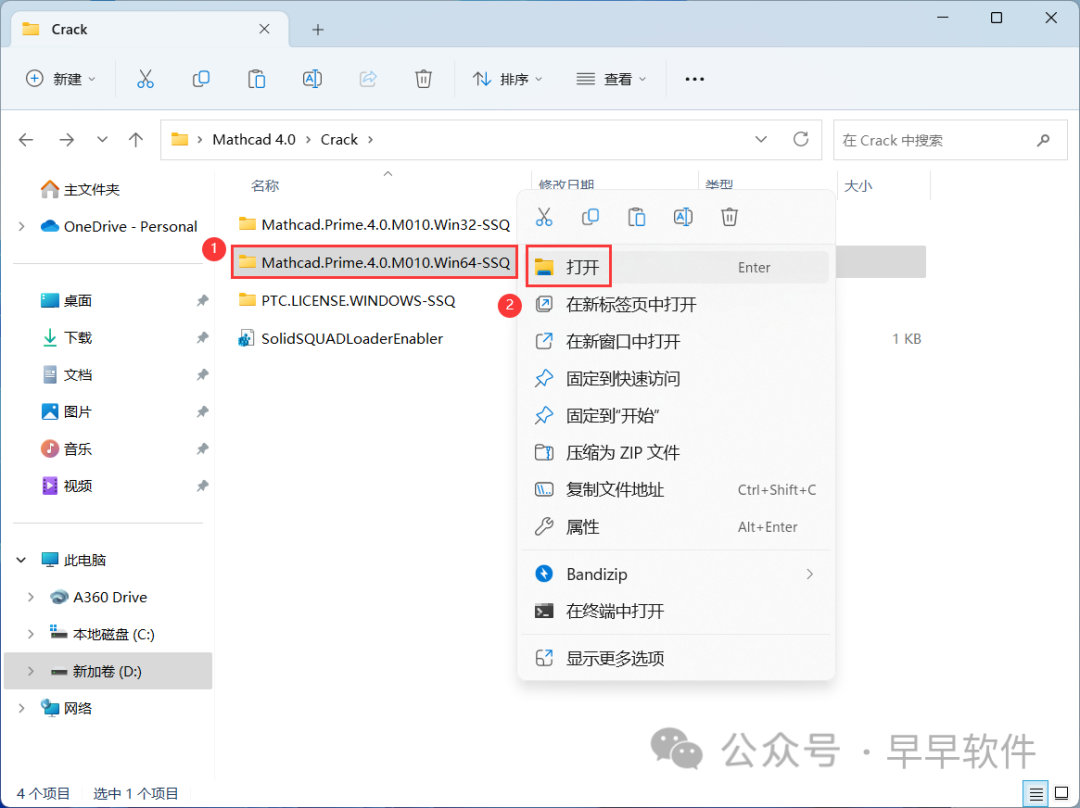
Task: Choose 在新标签页中打开 from context menu
Action: tap(676, 304)
